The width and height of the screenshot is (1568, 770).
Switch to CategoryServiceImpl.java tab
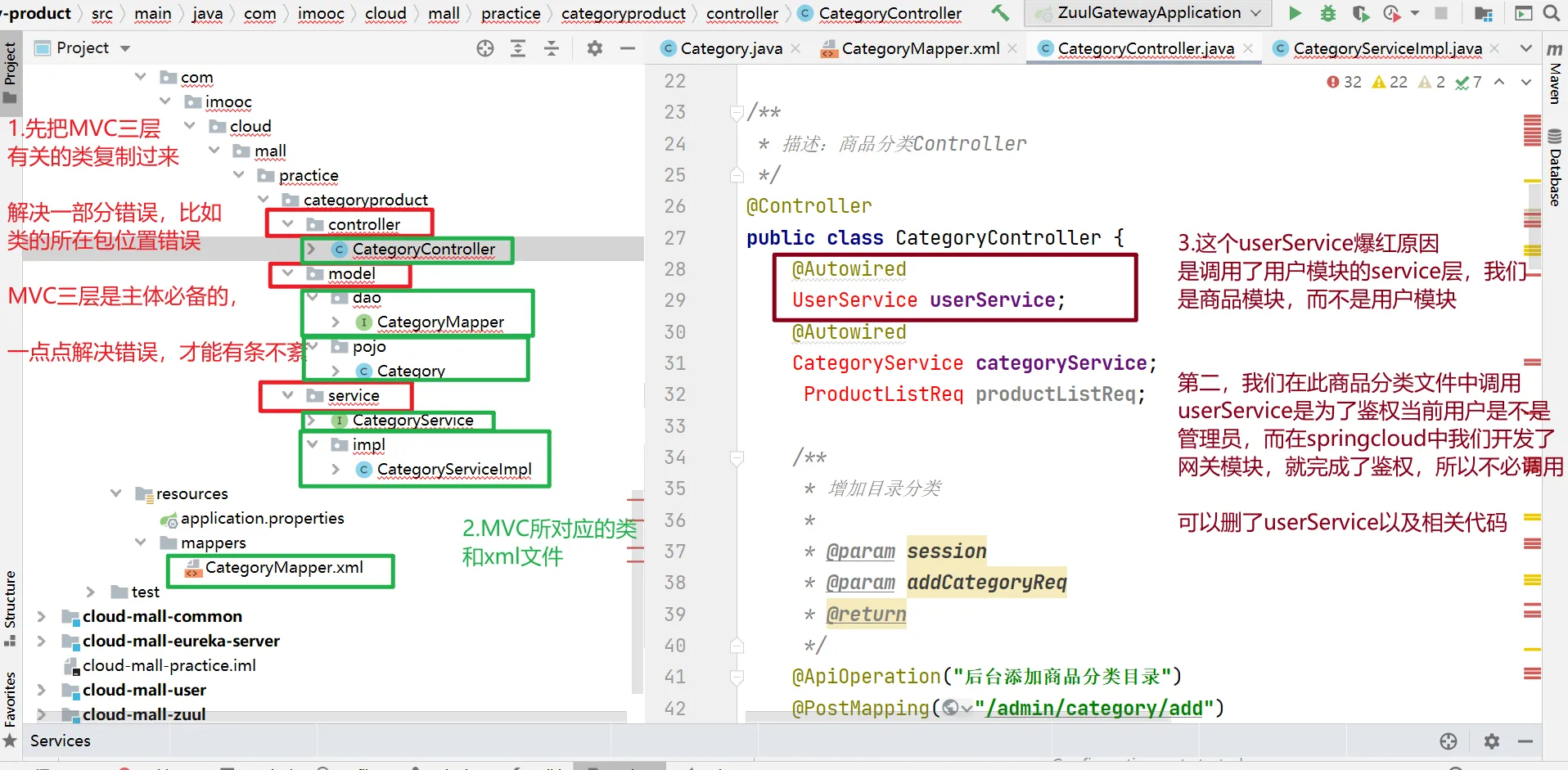[1386, 48]
